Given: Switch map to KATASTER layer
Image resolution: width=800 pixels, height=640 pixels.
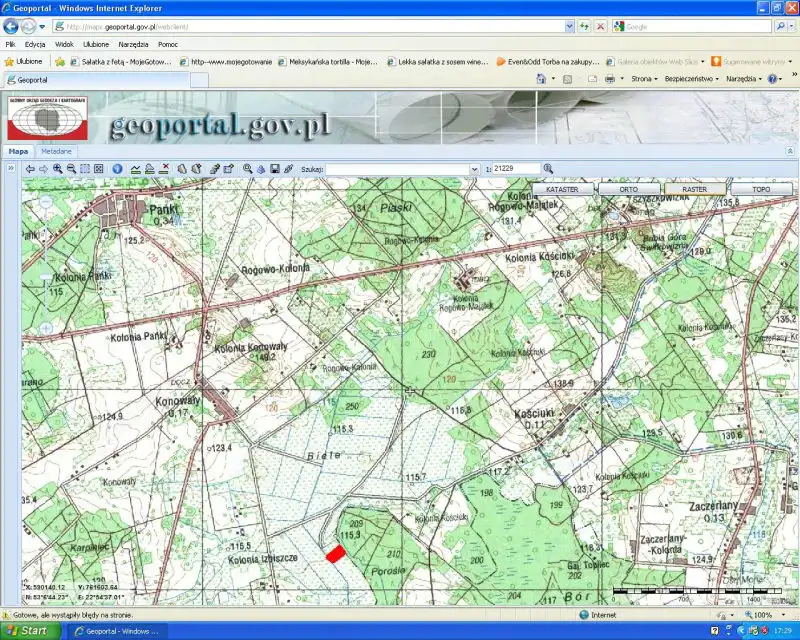Looking at the screenshot, I should click(x=562, y=189).
